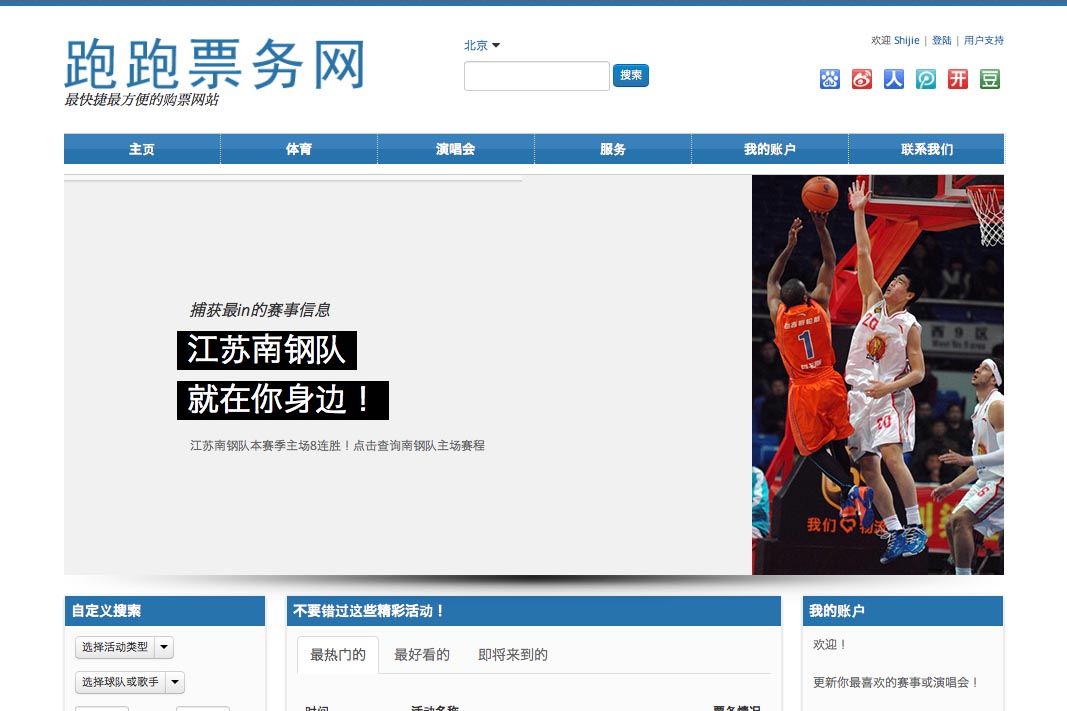Follow the 用户支持 link

[984, 41]
